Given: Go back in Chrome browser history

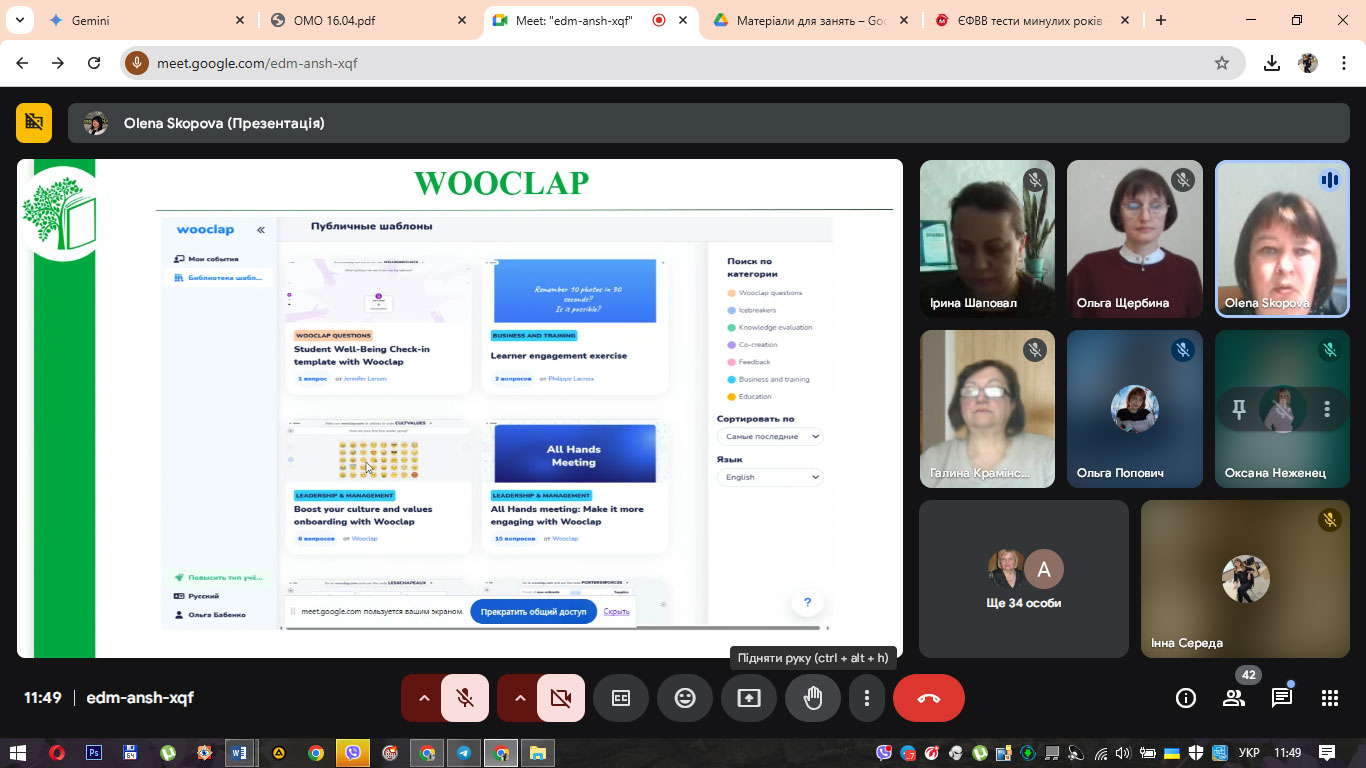Looking at the screenshot, I should coord(23,63).
